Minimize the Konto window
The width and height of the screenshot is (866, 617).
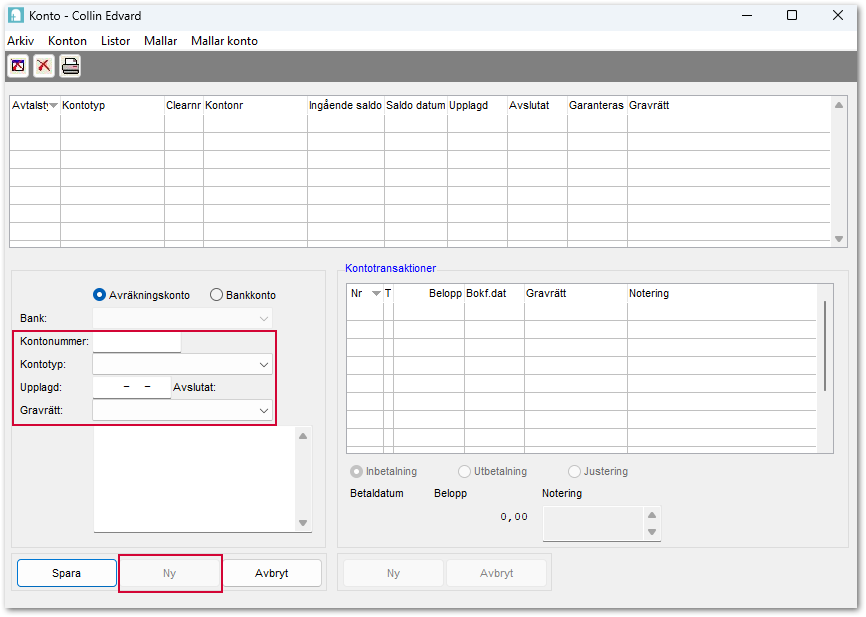click(x=747, y=15)
